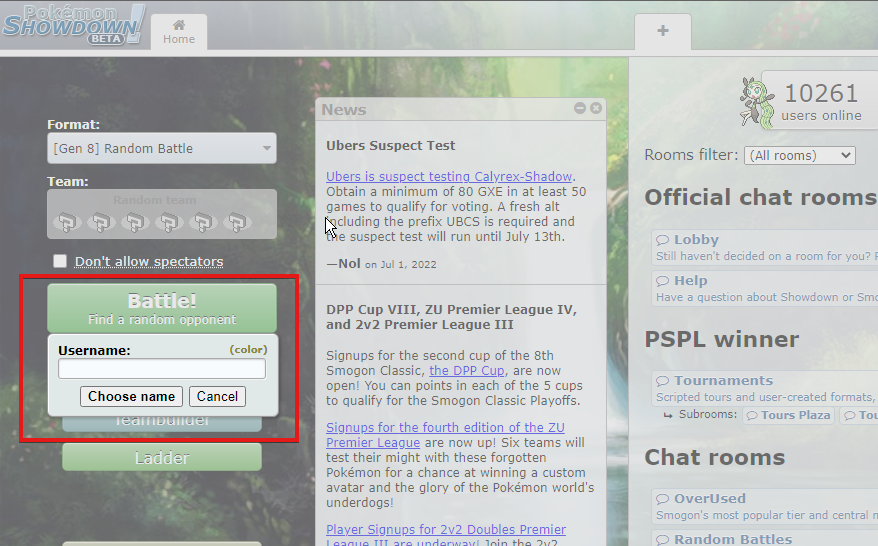The width and height of the screenshot is (878, 546).
Task: Join the Lobby chat room
Action: pos(765,247)
